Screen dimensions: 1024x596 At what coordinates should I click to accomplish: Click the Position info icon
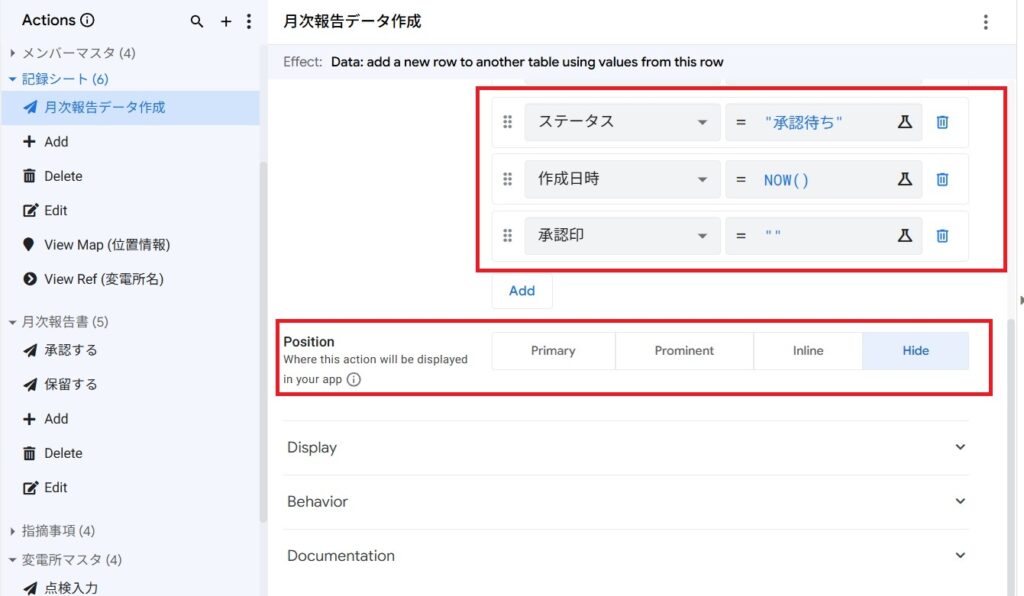[354, 380]
